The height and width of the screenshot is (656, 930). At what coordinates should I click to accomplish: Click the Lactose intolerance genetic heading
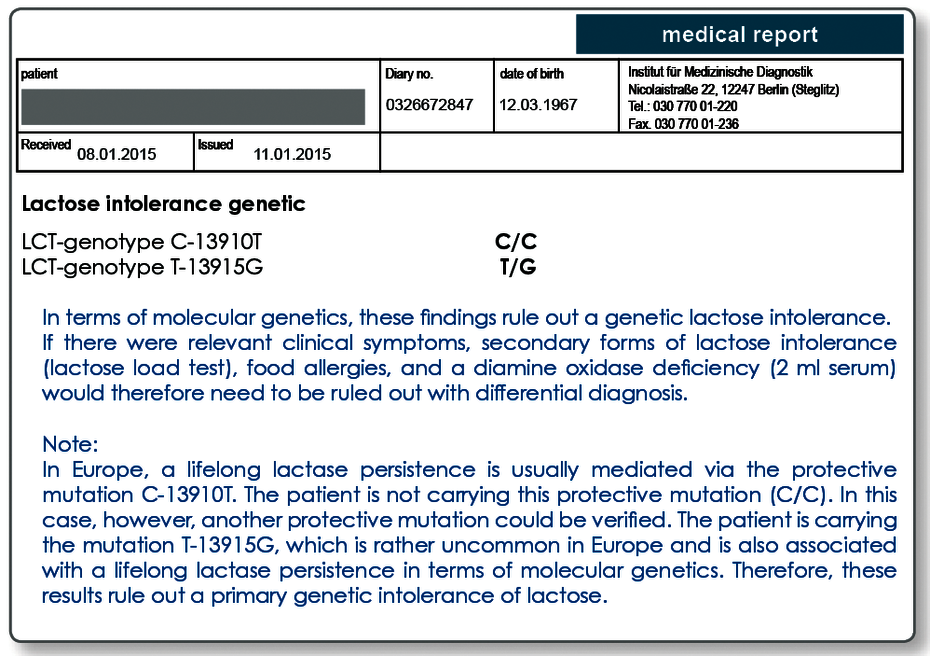click(x=163, y=204)
